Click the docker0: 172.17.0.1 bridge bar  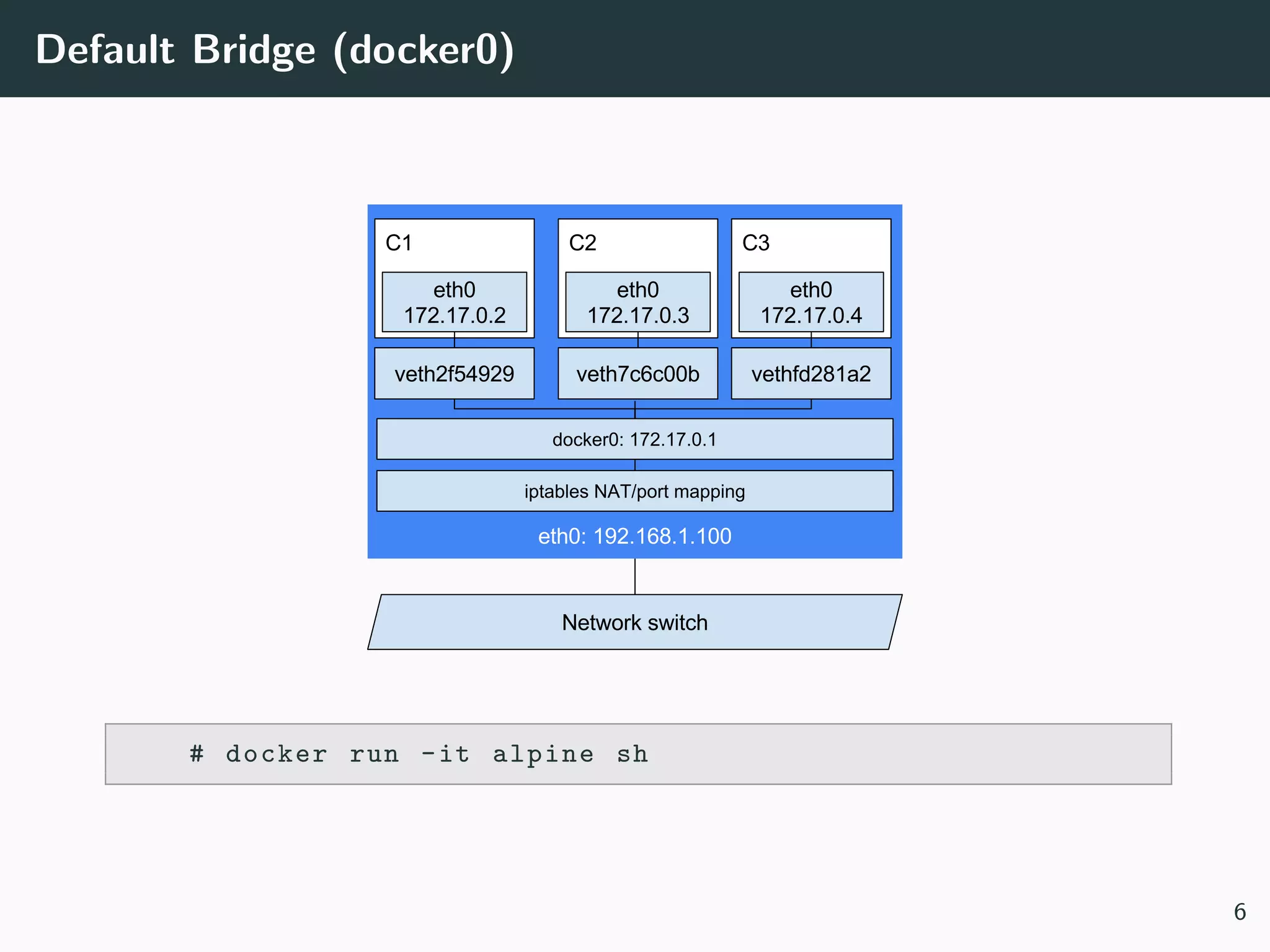[634, 439]
